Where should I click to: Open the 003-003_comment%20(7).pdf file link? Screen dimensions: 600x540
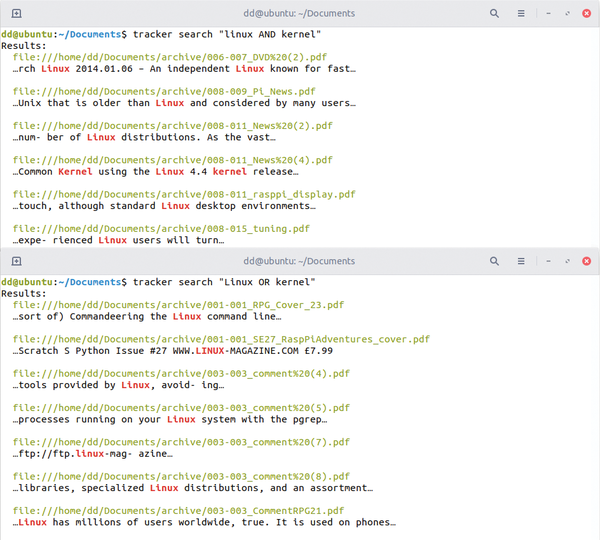pos(181,442)
